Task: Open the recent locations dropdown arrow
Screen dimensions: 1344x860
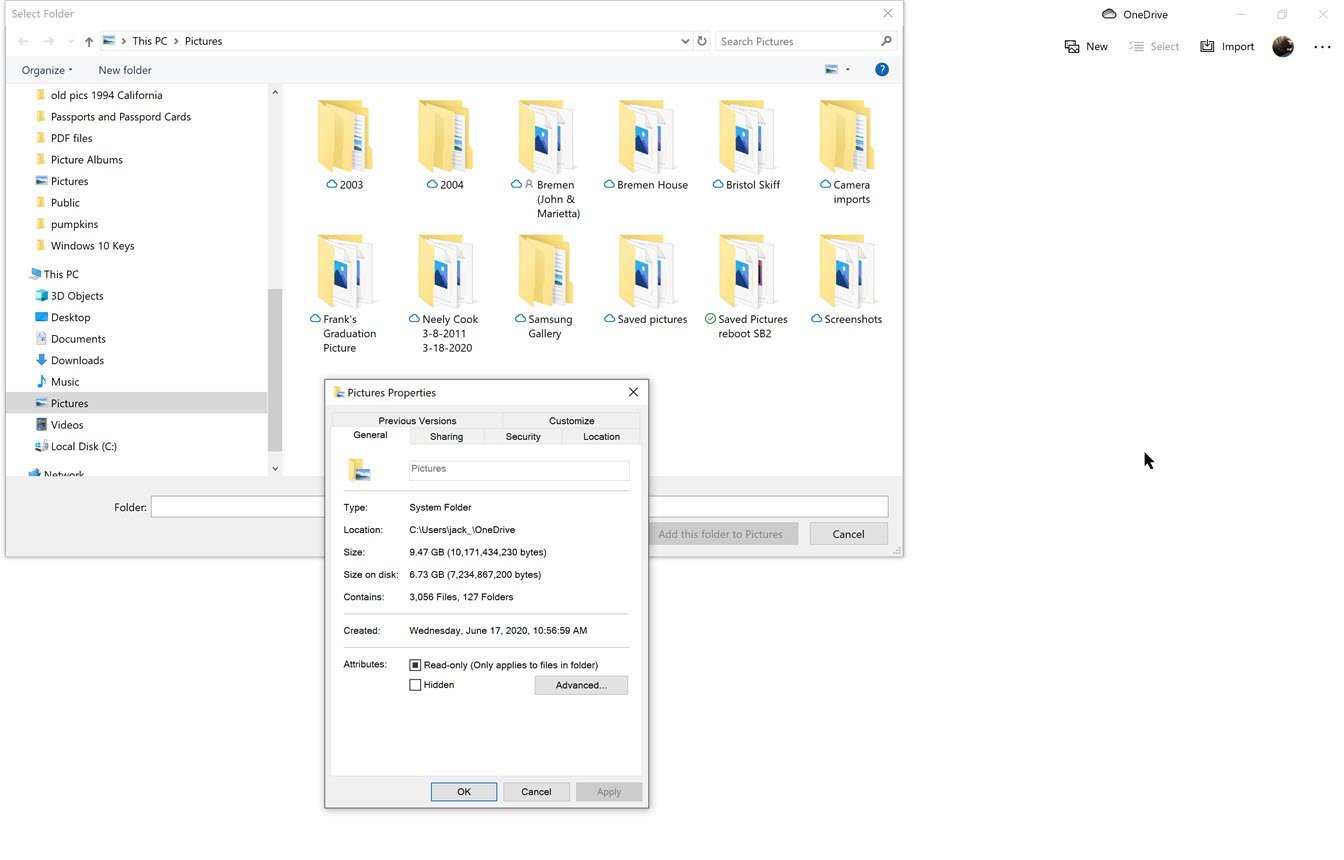Action: [70, 41]
